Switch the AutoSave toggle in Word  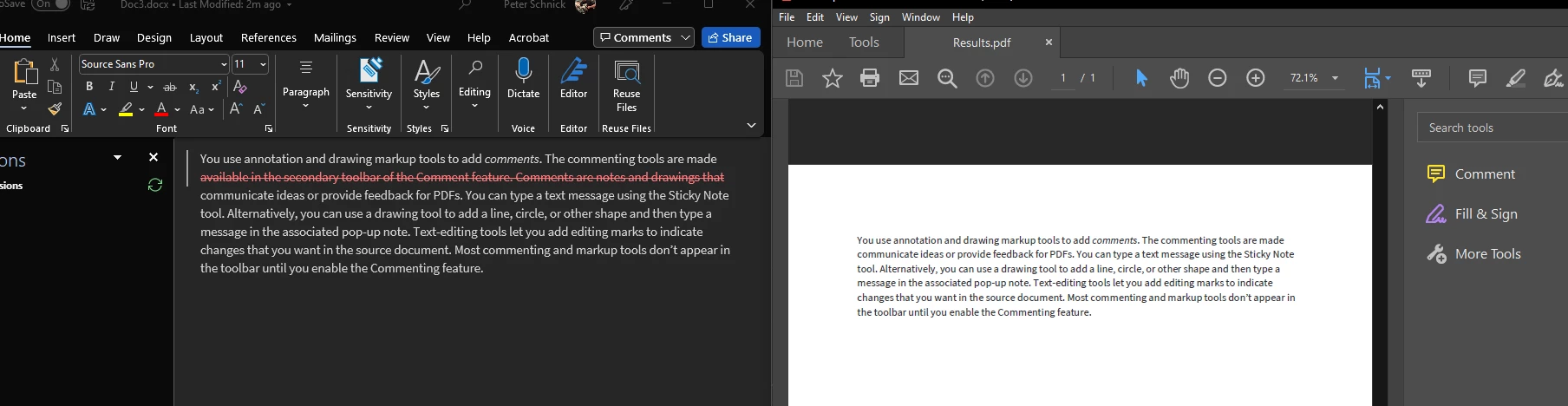click(x=50, y=4)
